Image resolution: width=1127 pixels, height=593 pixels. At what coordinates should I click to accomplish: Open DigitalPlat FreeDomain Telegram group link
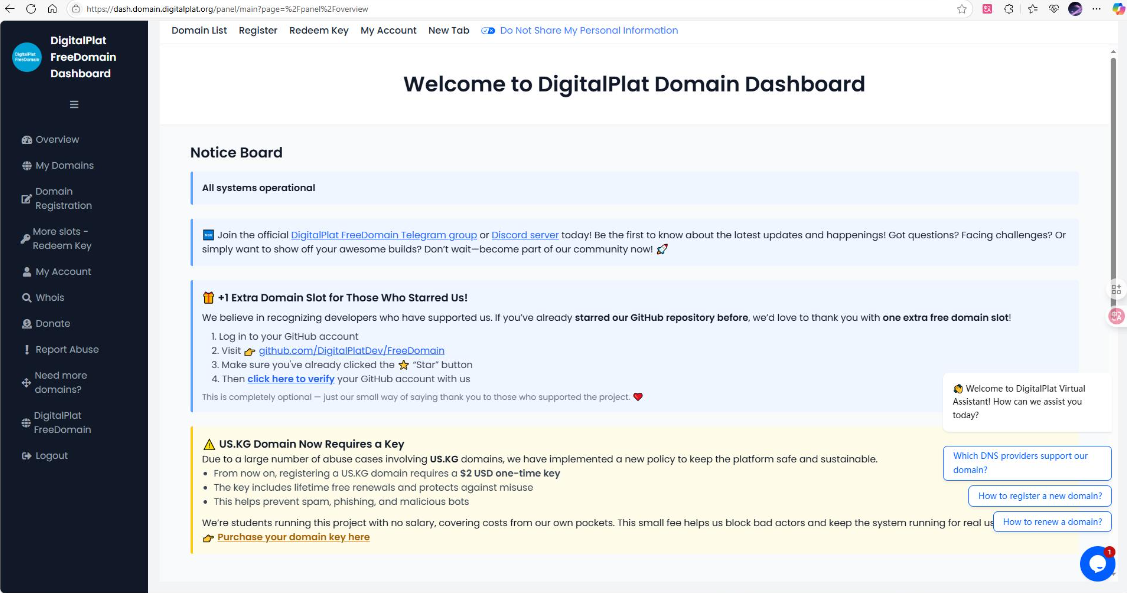click(x=384, y=235)
